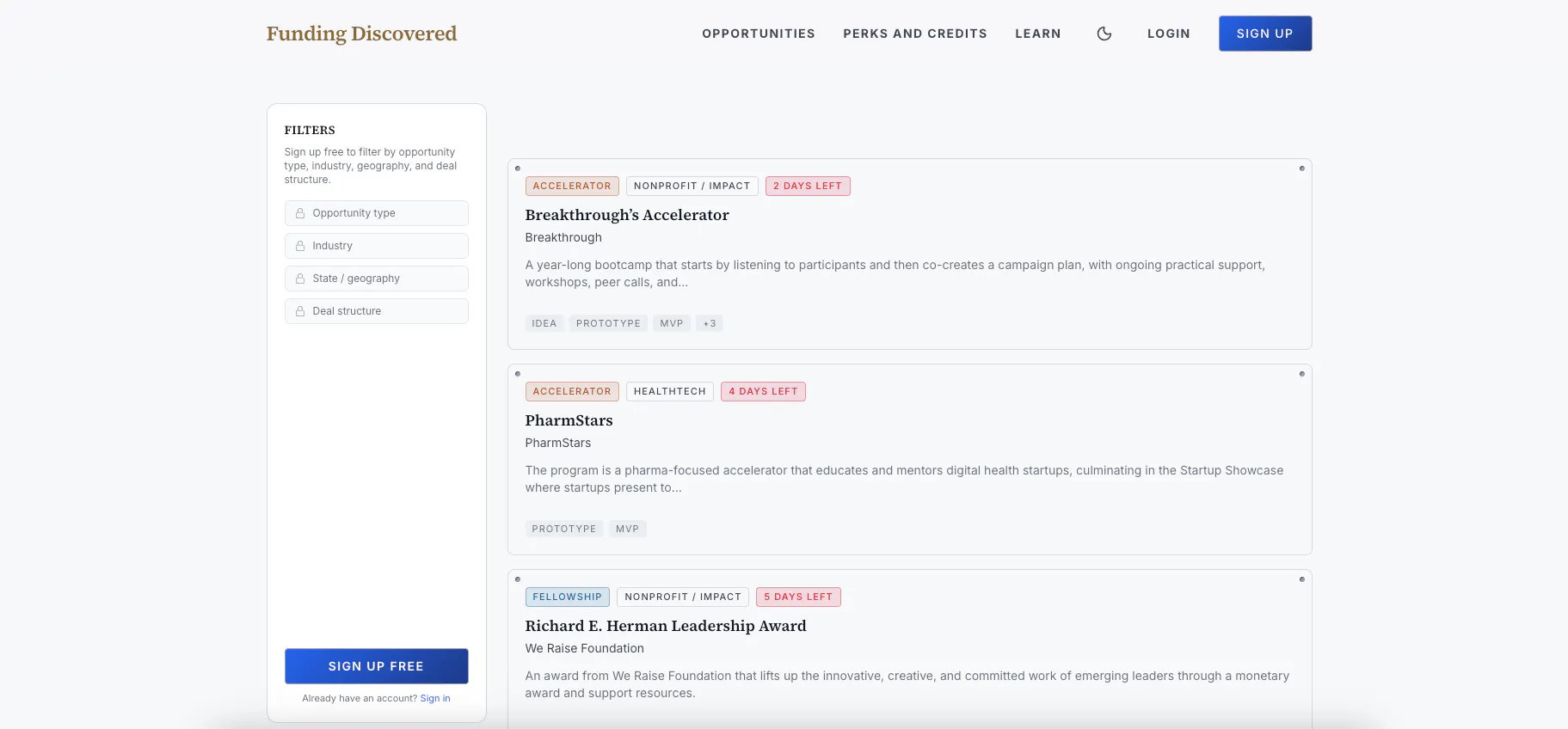Toggle dark mode with the moon icon
The width and height of the screenshot is (1568, 729).
coord(1104,34)
